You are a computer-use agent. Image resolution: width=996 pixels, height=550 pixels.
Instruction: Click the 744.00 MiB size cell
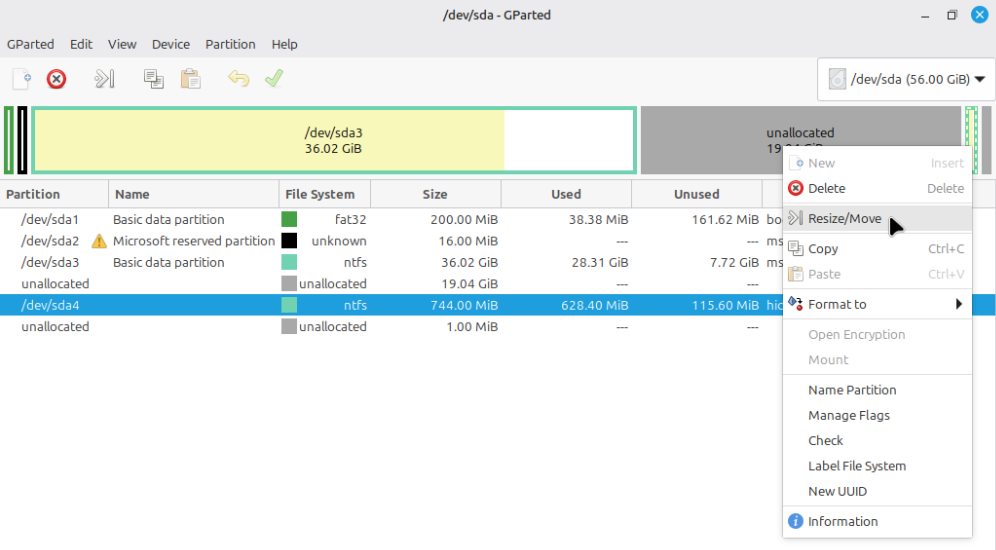[x=464, y=305]
